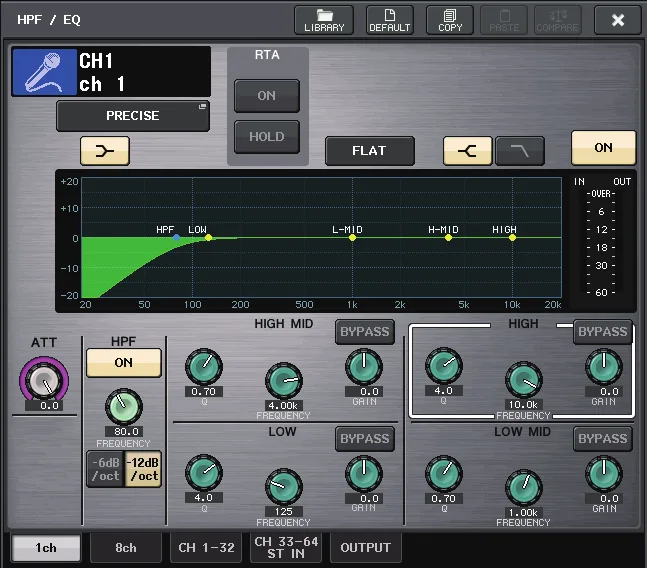The image size is (647, 568).
Task: Select the -12dB/oct HPF slope
Action: pos(143,469)
